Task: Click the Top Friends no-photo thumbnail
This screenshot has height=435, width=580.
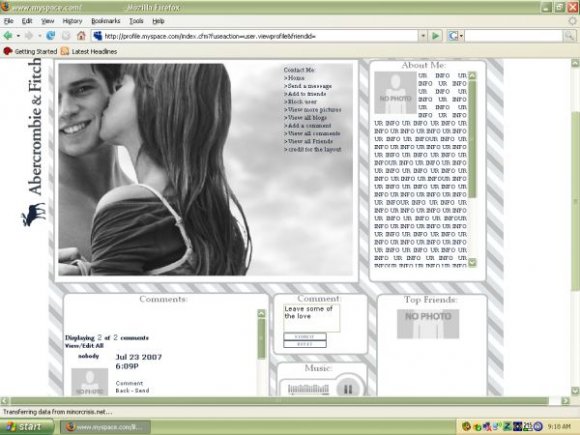Action: pyautogui.click(x=428, y=324)
